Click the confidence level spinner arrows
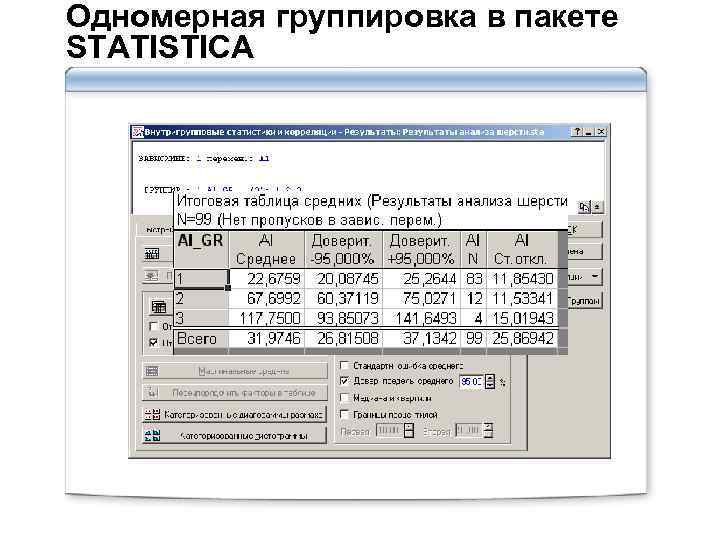The width and height of the screenshot is (720, 540). pyautogui.click(x=490, y=382)
